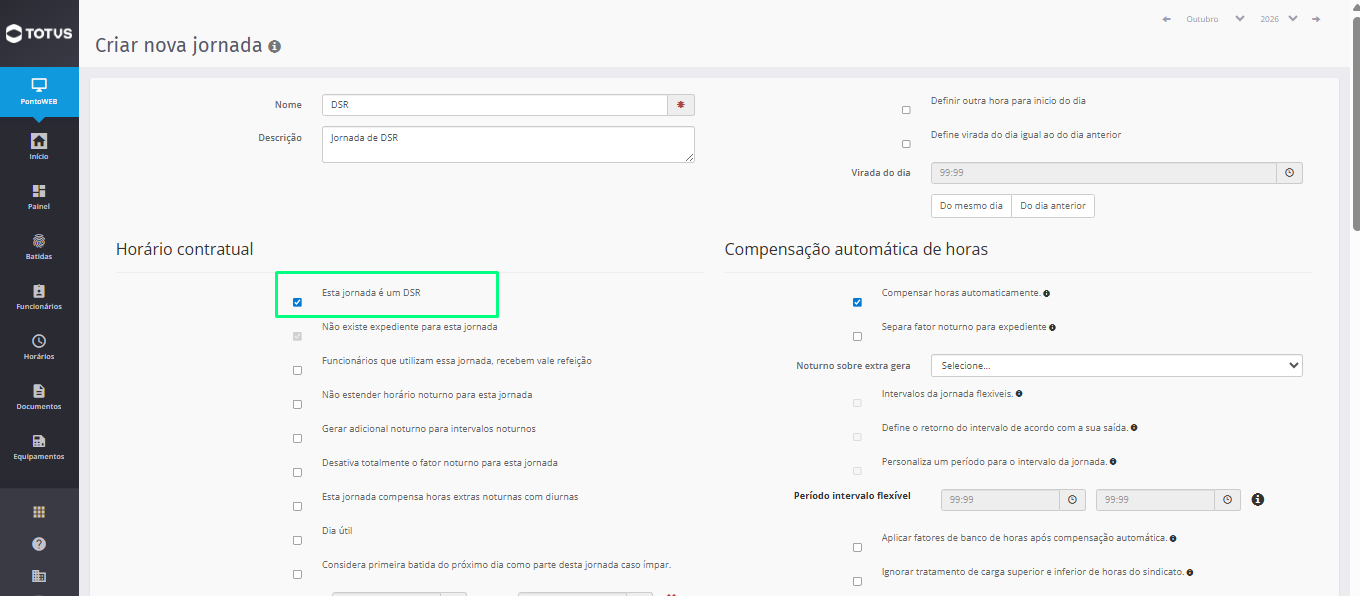
Task: Open the help question mark icon
Action: coord(39,544)
